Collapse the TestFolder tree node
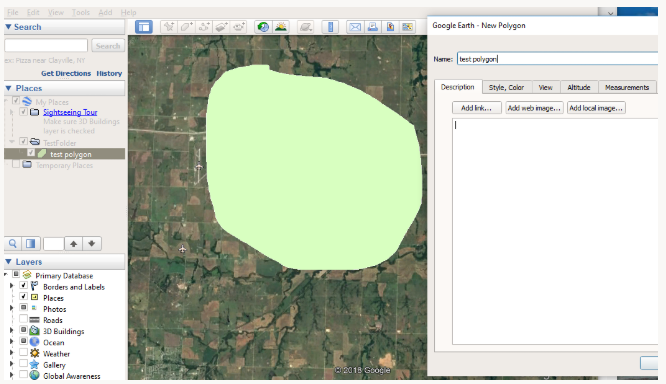Viewport: 666px width, 384px height. pyautogui.click(x=12, y=141)
